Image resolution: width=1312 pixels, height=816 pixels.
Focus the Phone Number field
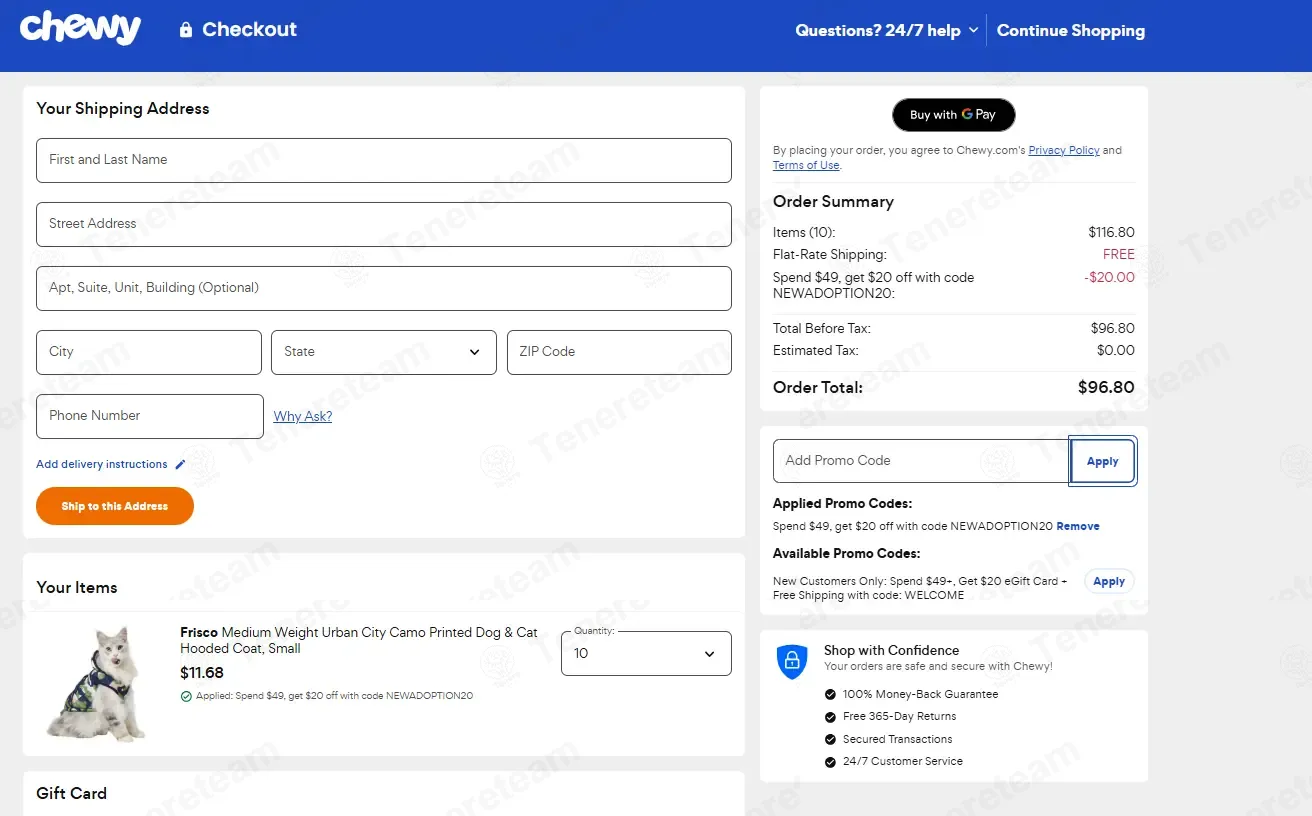[150, 416]
